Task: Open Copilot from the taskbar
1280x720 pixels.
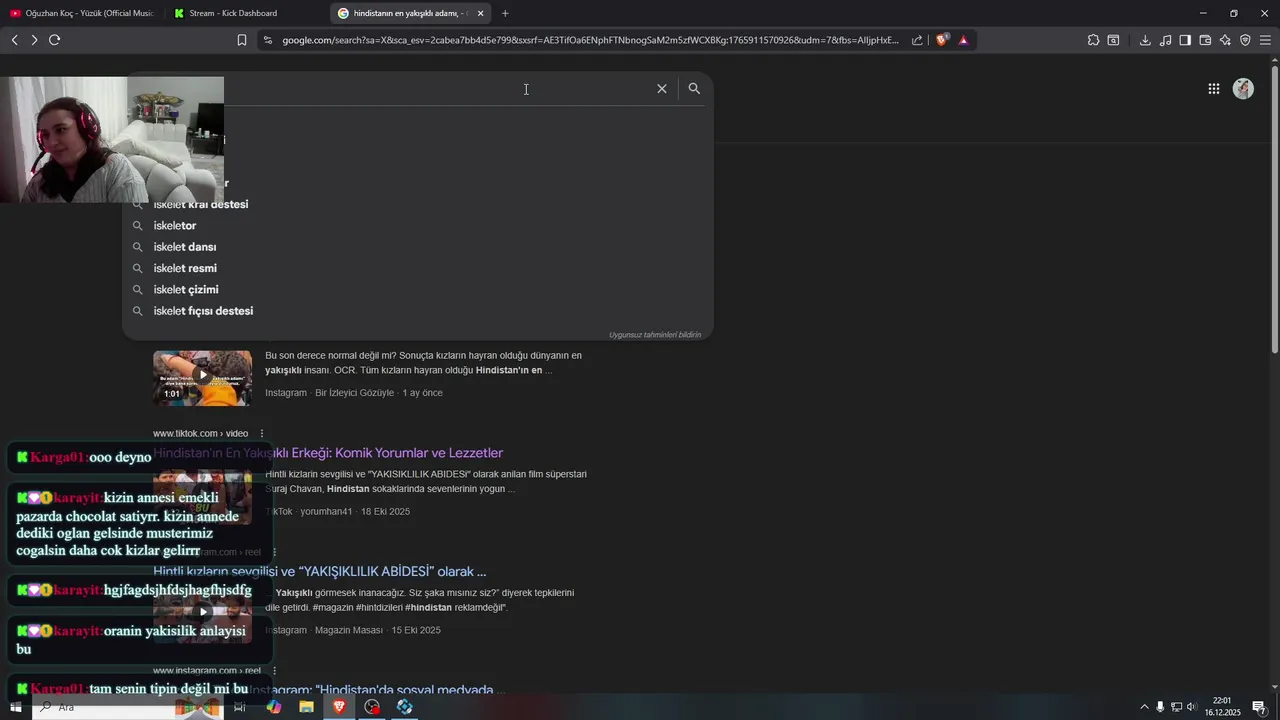Action: click(x=273, y=707)
